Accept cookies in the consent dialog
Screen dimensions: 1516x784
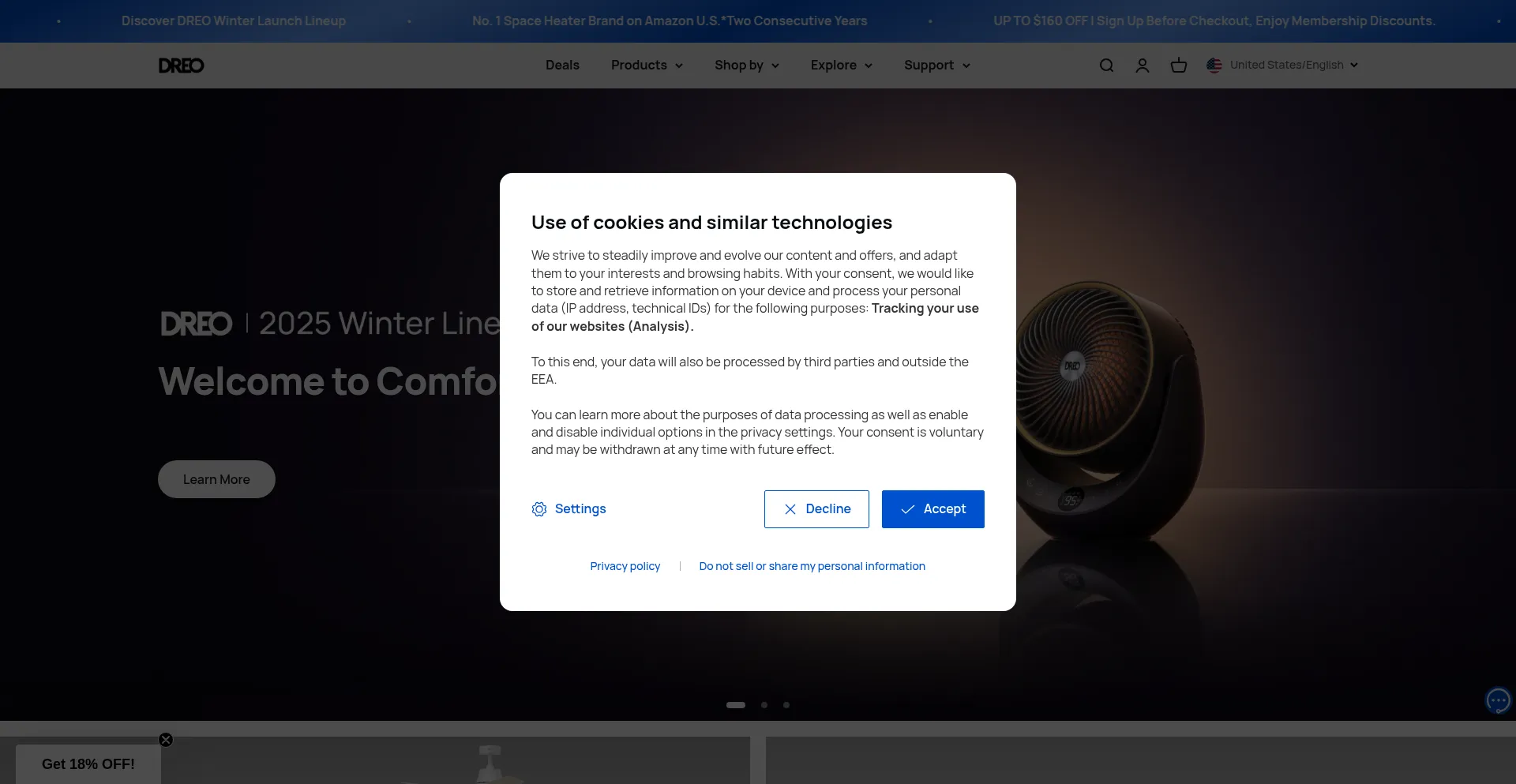tap(932, 509)
